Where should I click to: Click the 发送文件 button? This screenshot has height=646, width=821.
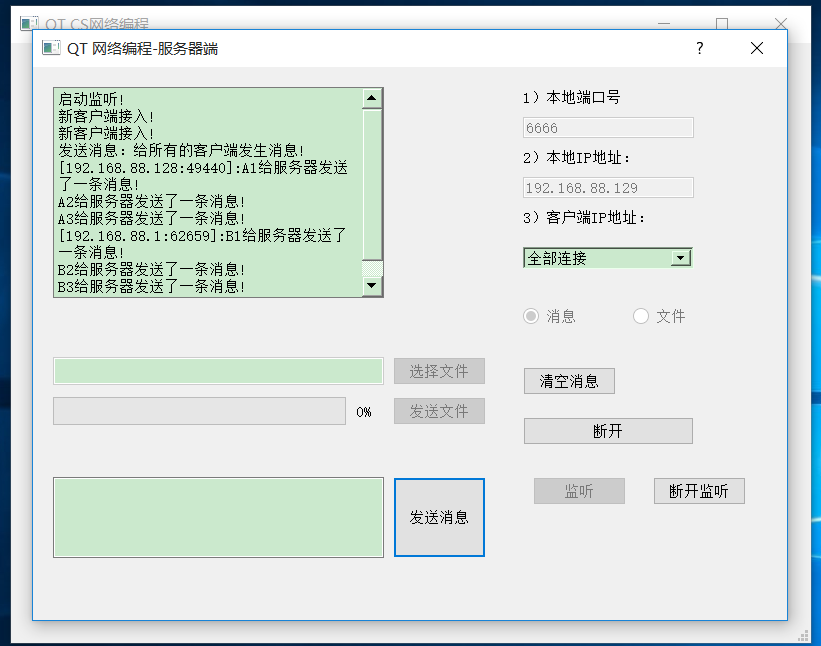pyautogui.click(x=439, y=411)
